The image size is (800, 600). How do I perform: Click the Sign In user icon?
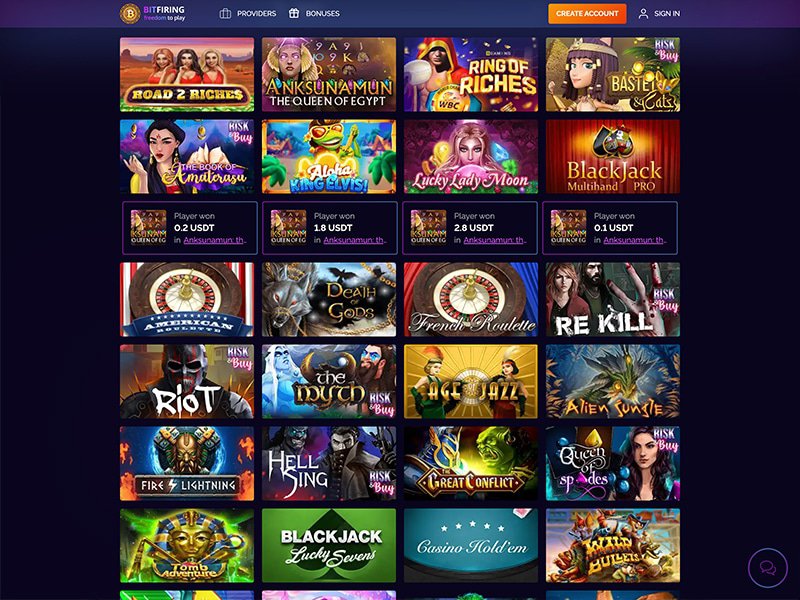643,14
